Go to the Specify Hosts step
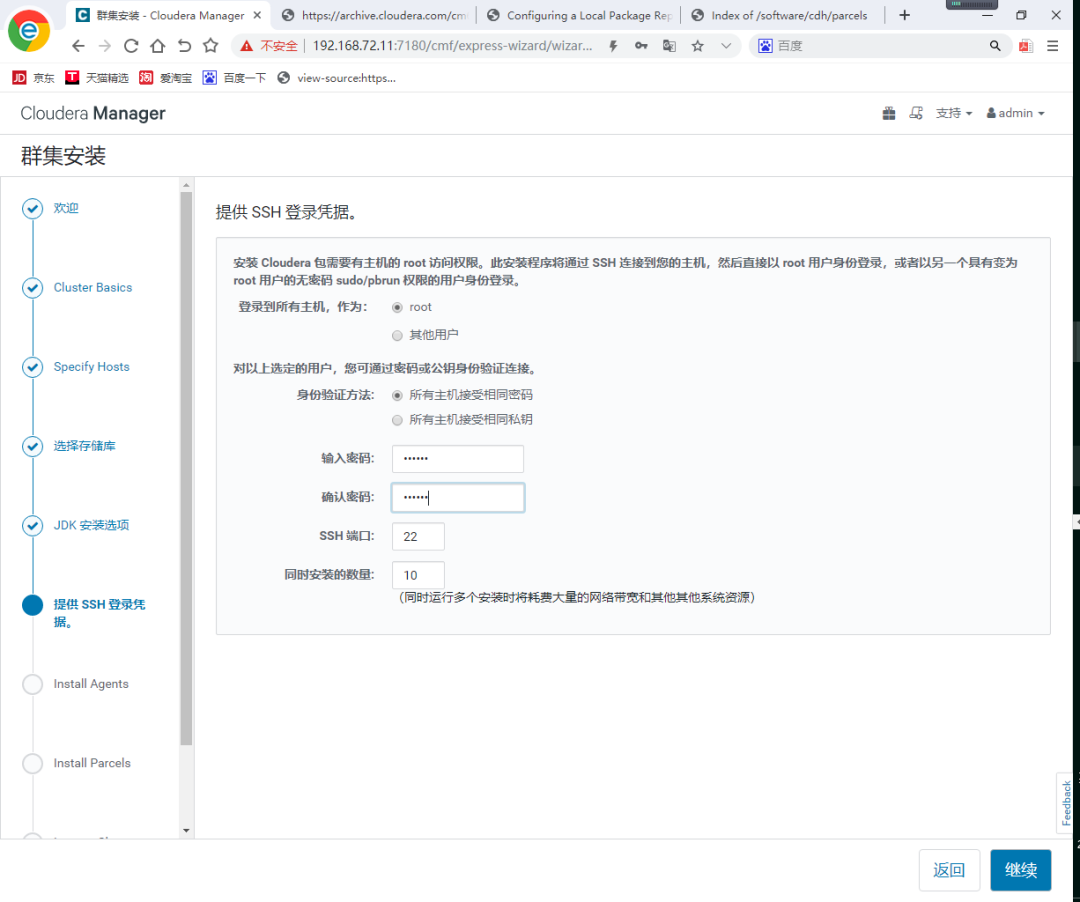The height and width of the screenshot is (902, 1080). pyautogui.click(x=92, y=366)
